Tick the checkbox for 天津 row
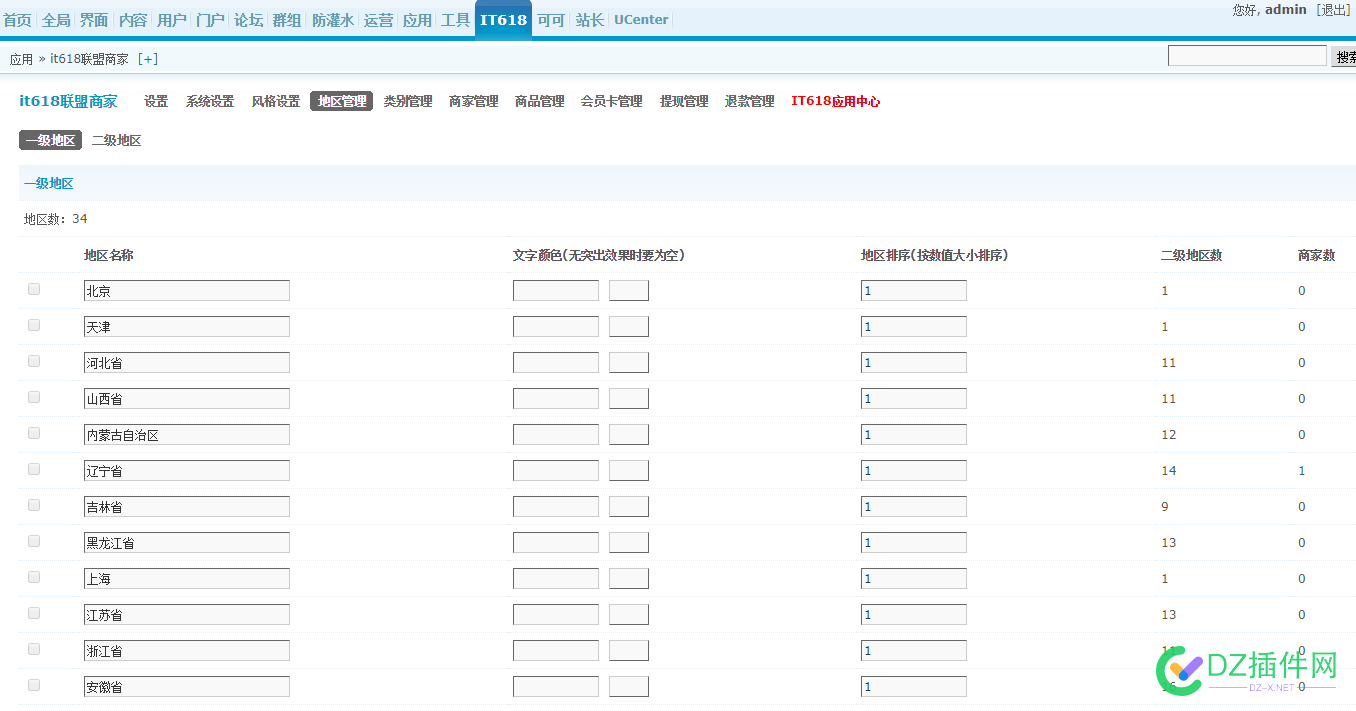 pyautogui.click(x=34, y=325)
